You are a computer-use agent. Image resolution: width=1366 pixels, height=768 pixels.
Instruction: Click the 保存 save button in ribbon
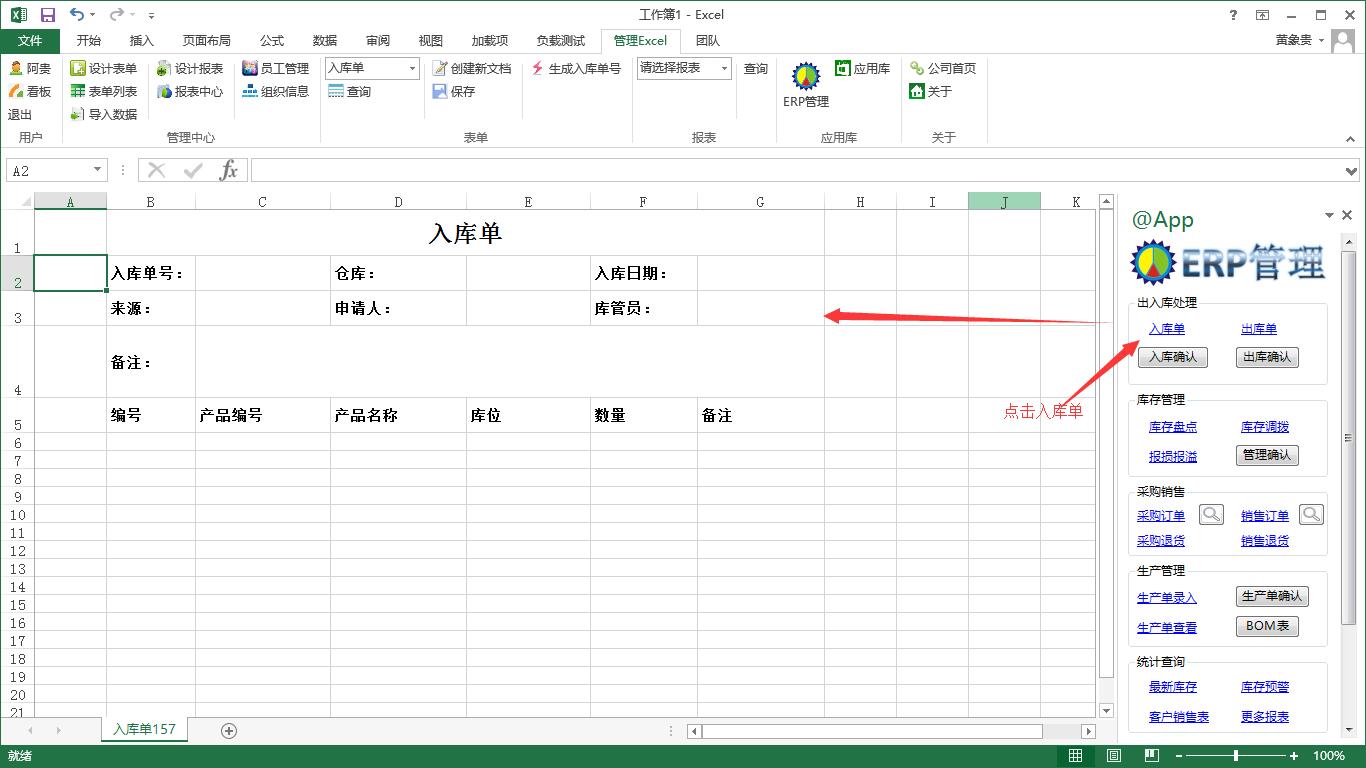point(454,91)
